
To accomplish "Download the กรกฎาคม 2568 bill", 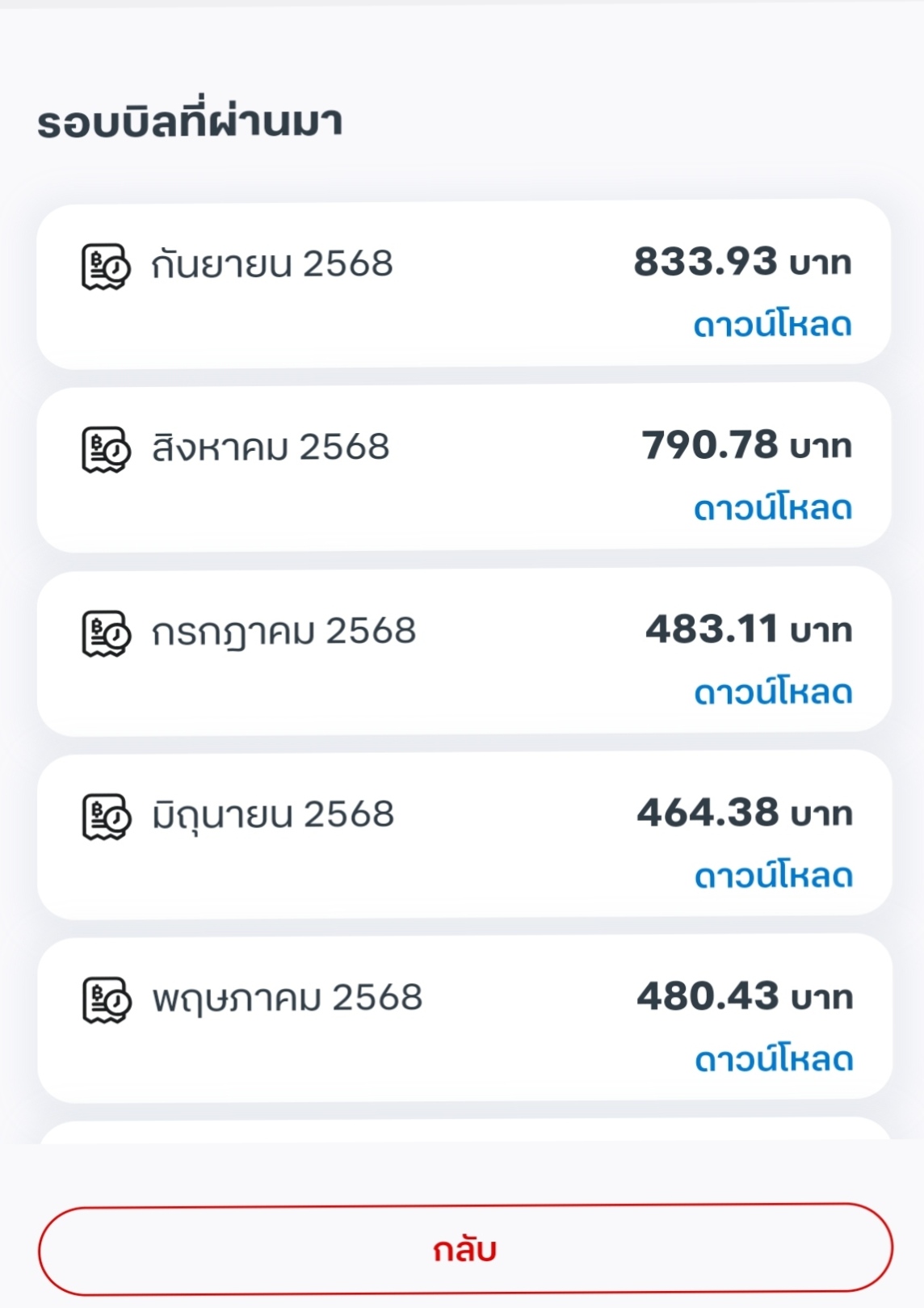I will (773, 692).
